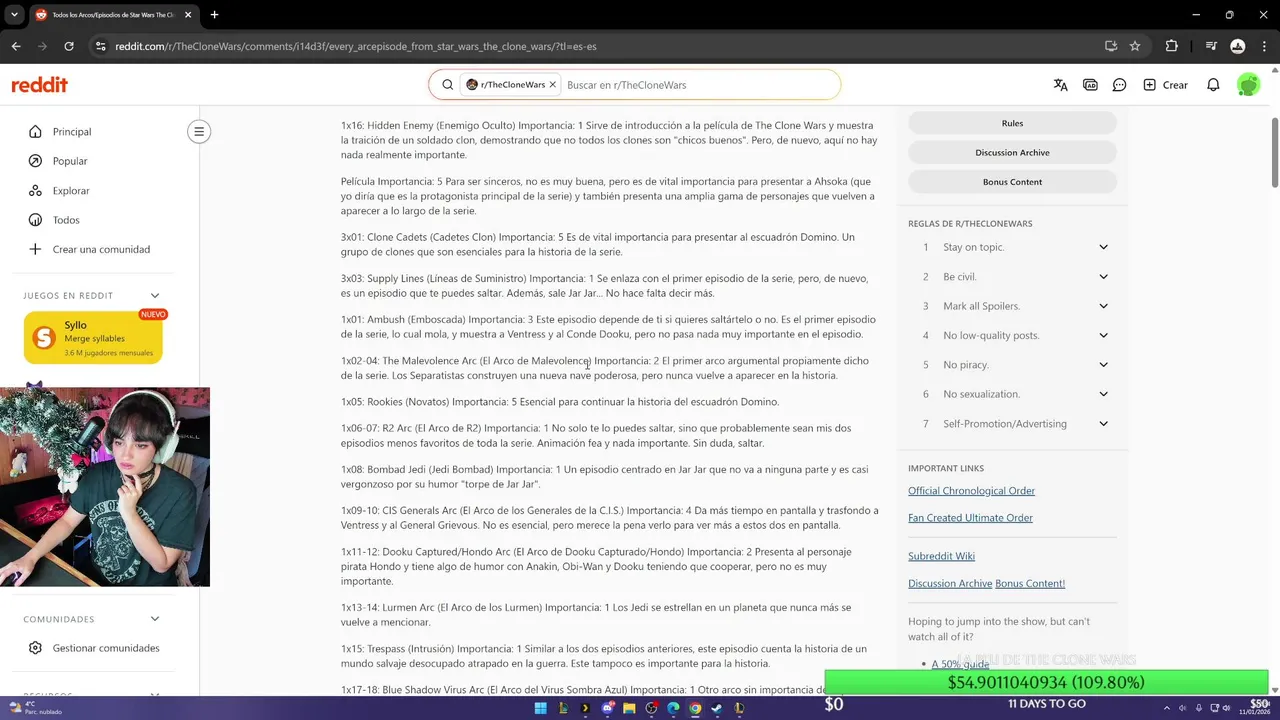The image size is (1280, 720).
Task: Open site information icon in address bar
Action: pyautogui.click(x=100, y=46)
